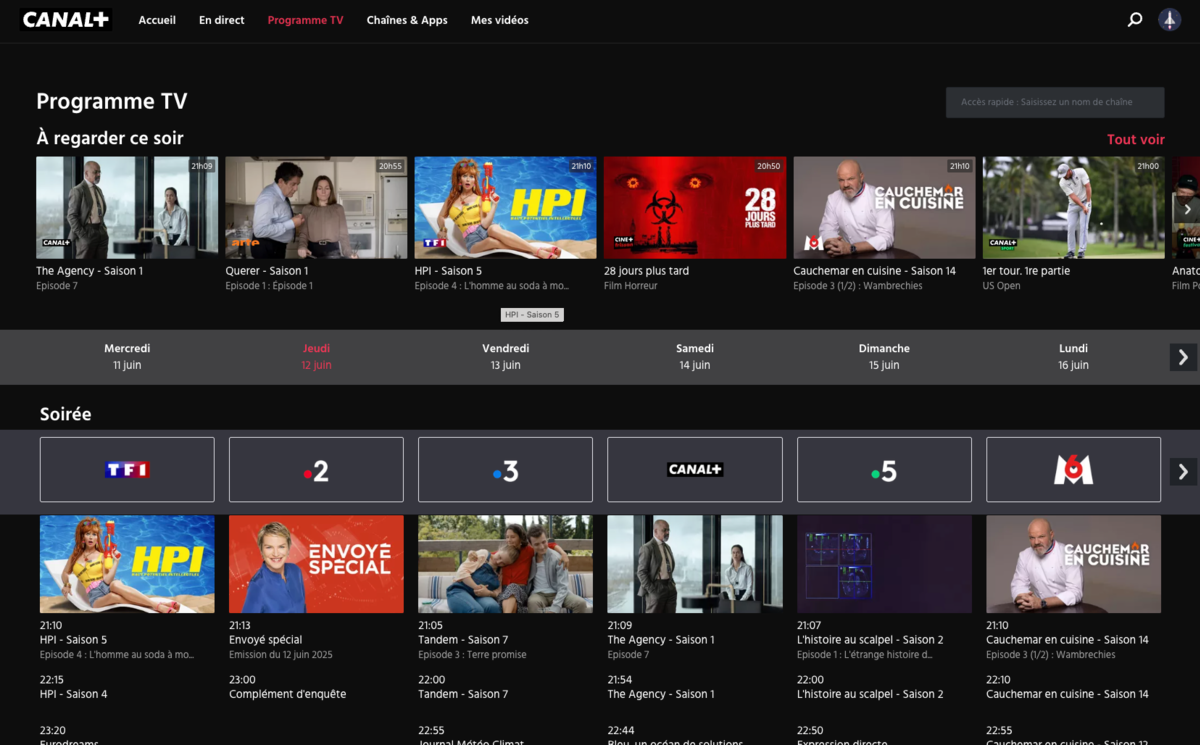Select Samedi 14 juin tab
The height and width of the screenshot is (745, 1200).
(x=695, y=357)
